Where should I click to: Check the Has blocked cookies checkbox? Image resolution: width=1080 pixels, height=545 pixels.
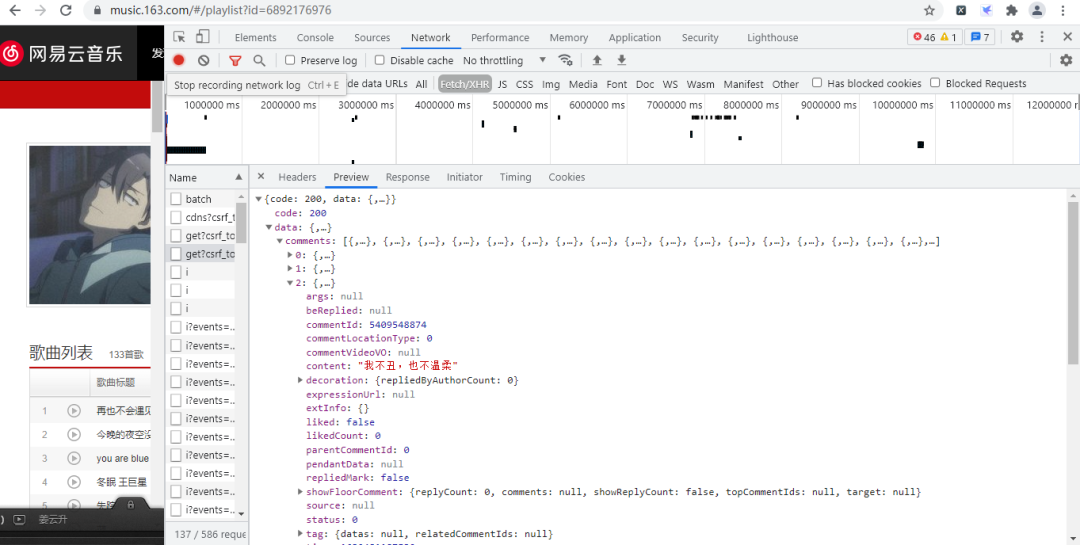click(817, 83)
